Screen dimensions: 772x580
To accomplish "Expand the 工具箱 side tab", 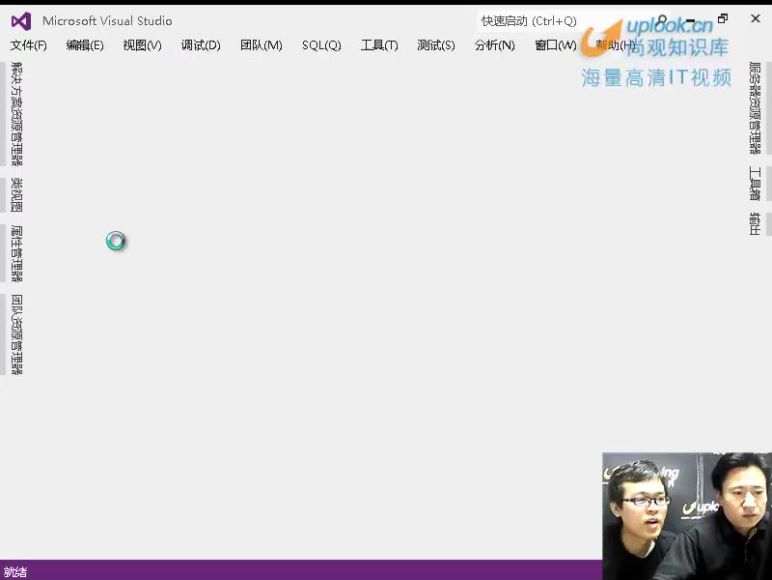I will coord(755,183).
